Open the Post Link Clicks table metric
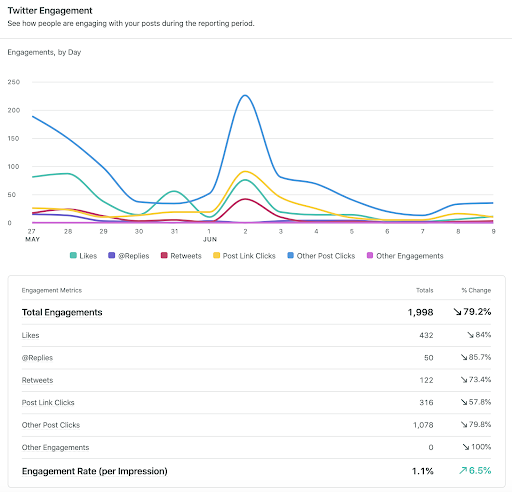The height and width of the screenshot is (492, 512). [48, 403]
